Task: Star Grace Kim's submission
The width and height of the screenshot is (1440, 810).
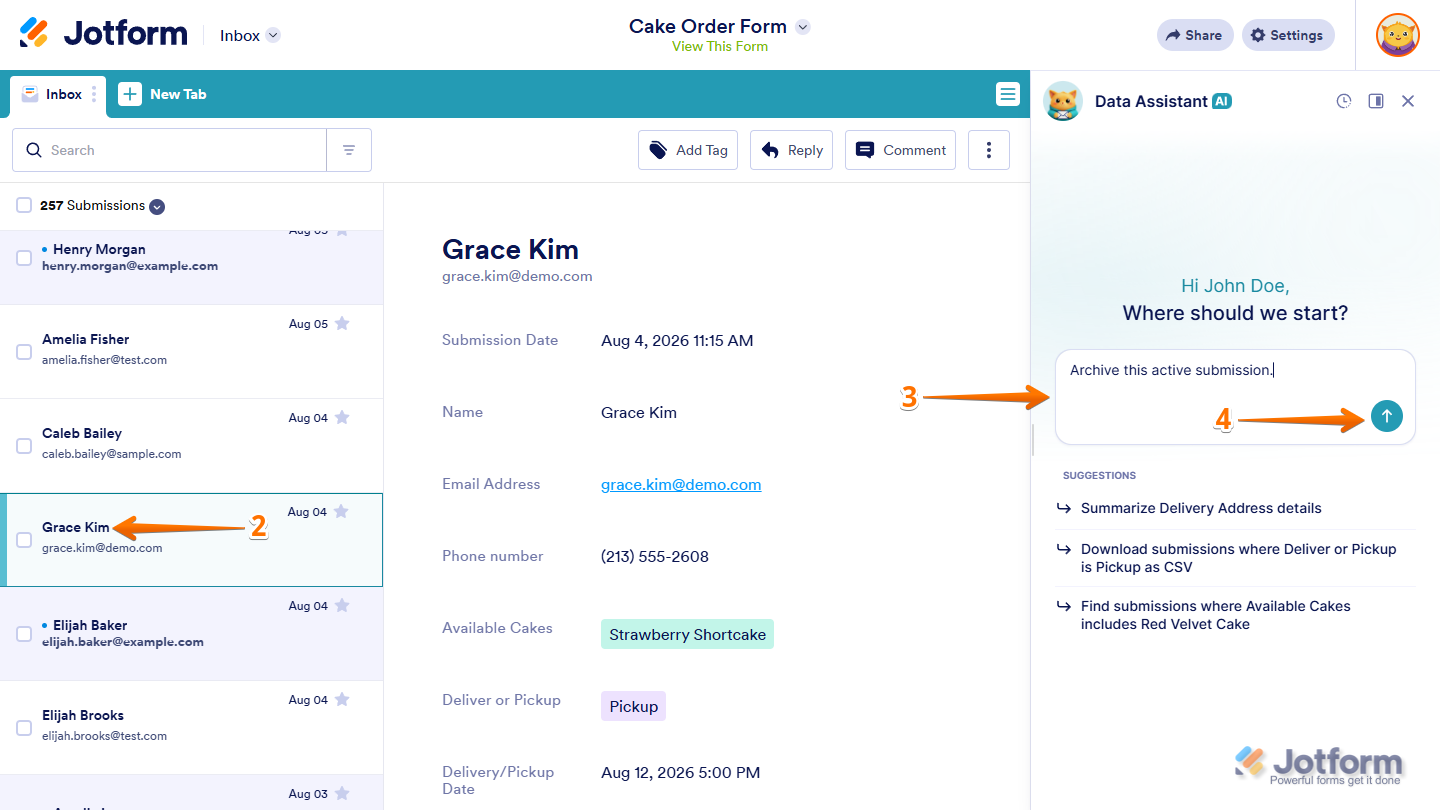Action: pos(341,512)
